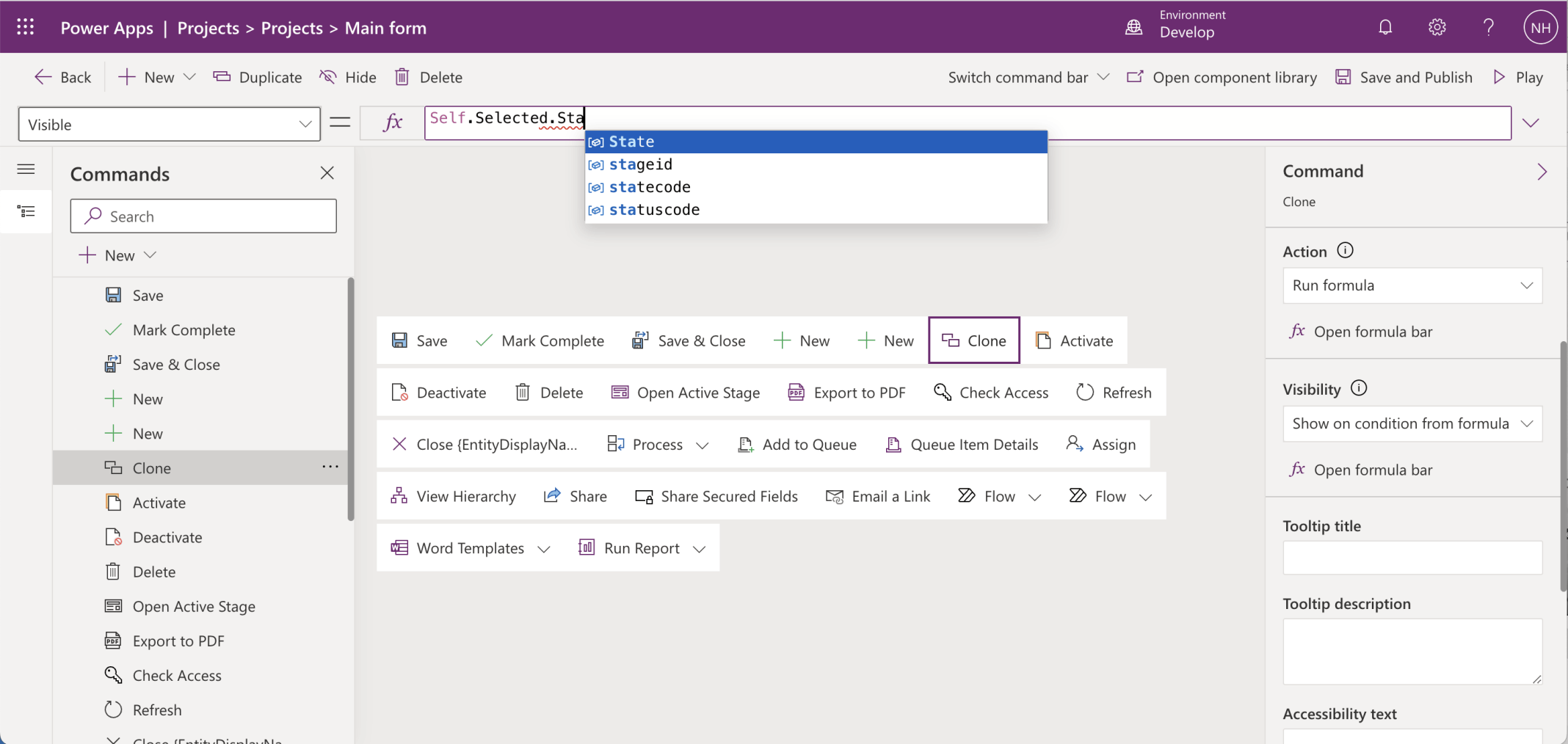Open the app launcher waffle icon
Screen dimensions: 1568x744
tap(26, 27)
